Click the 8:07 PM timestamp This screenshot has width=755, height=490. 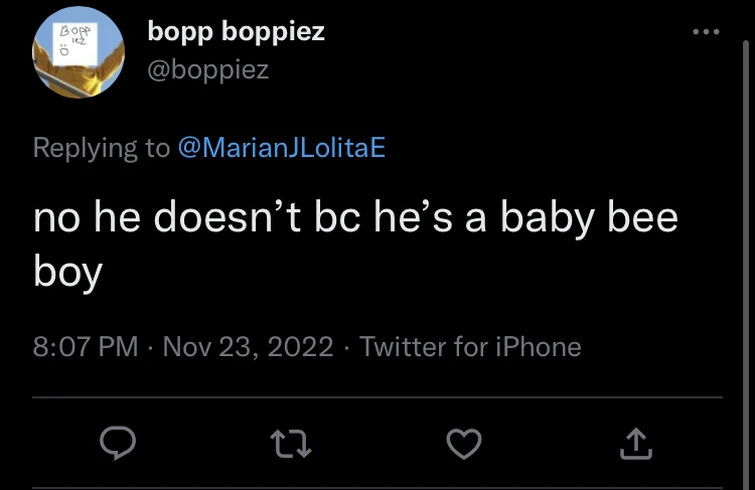(x=86, y=347)
